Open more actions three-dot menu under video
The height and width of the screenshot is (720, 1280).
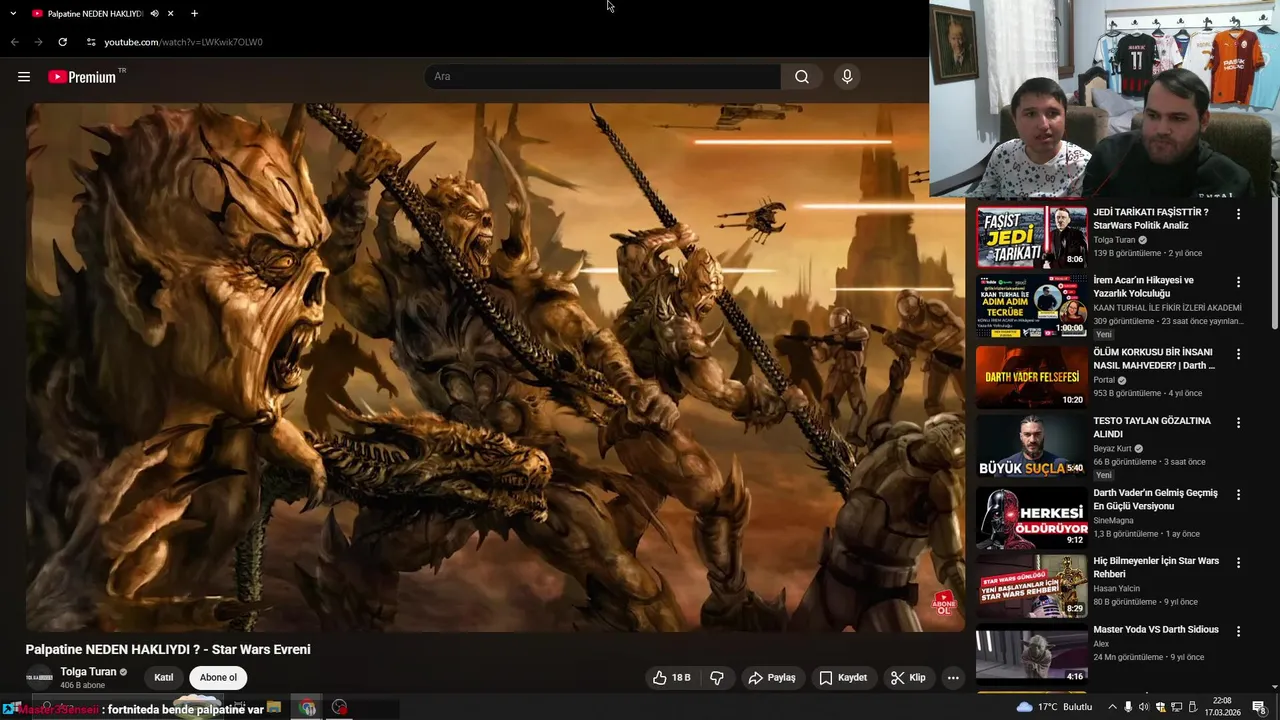[953, 678]
